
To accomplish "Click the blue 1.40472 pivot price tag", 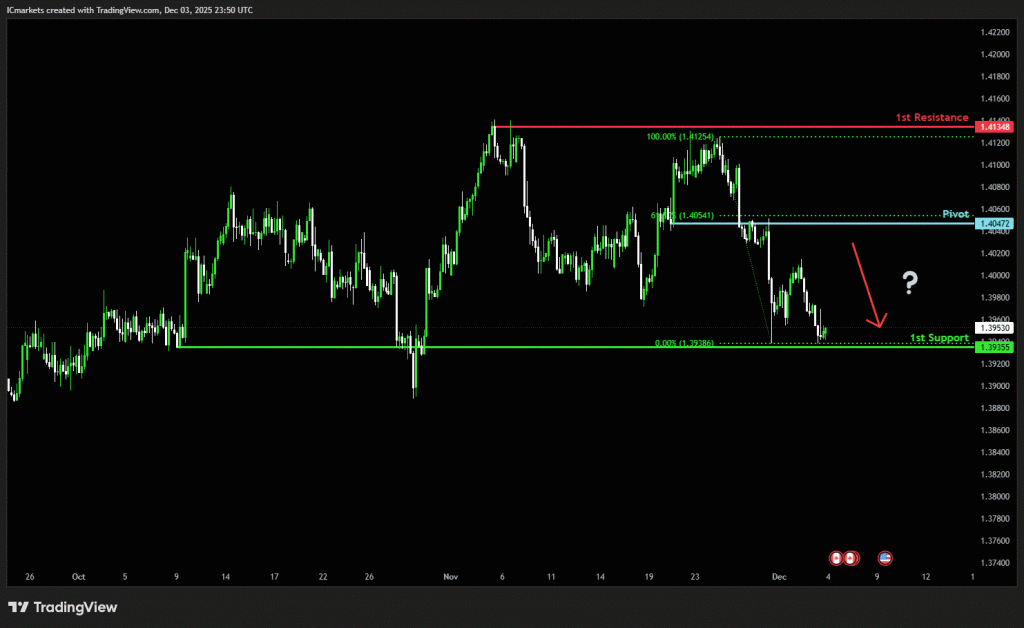I will tap(996, 223).
